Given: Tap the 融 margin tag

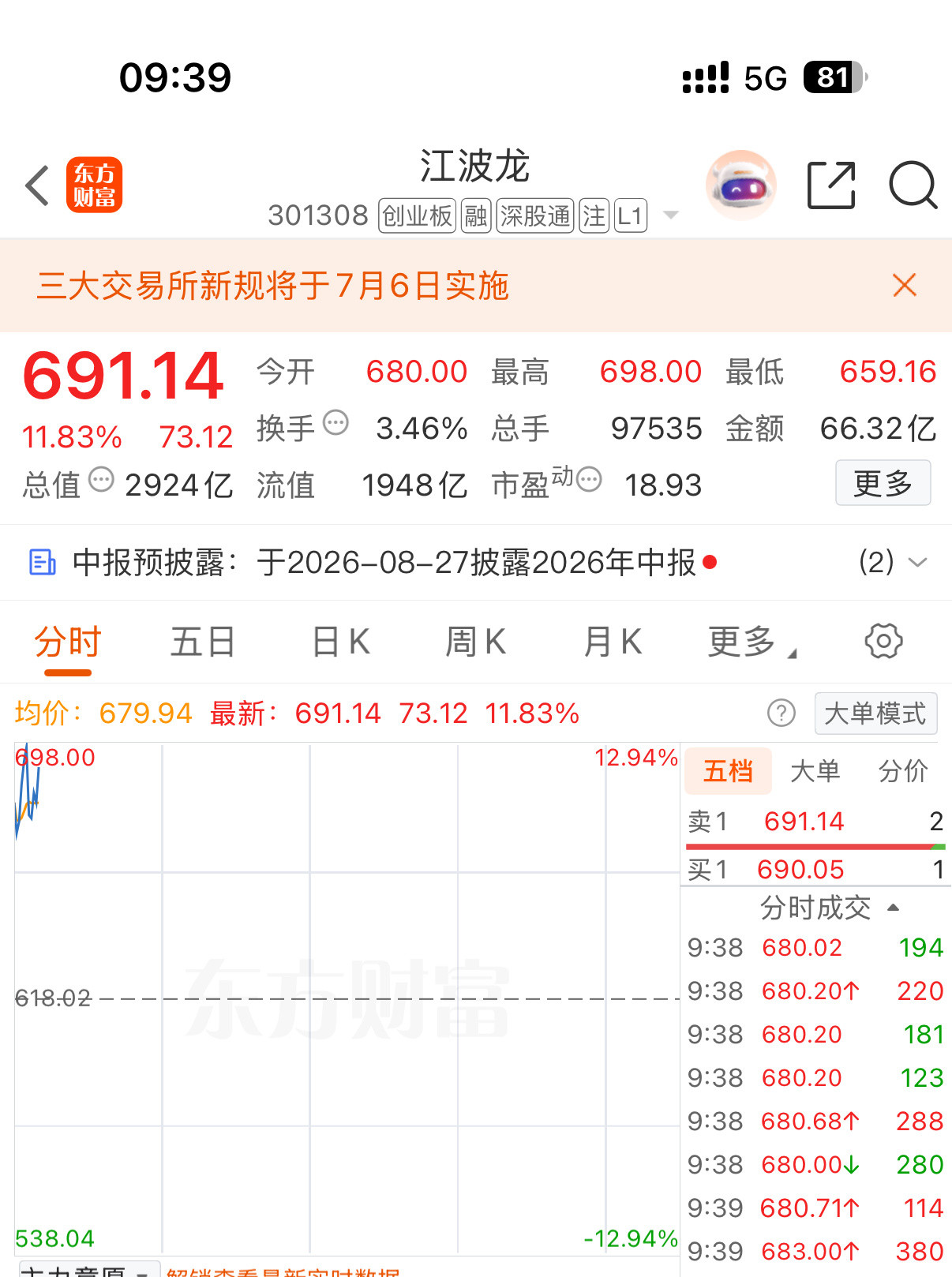Looking at the screenshot, I should [x=476, y=215].
